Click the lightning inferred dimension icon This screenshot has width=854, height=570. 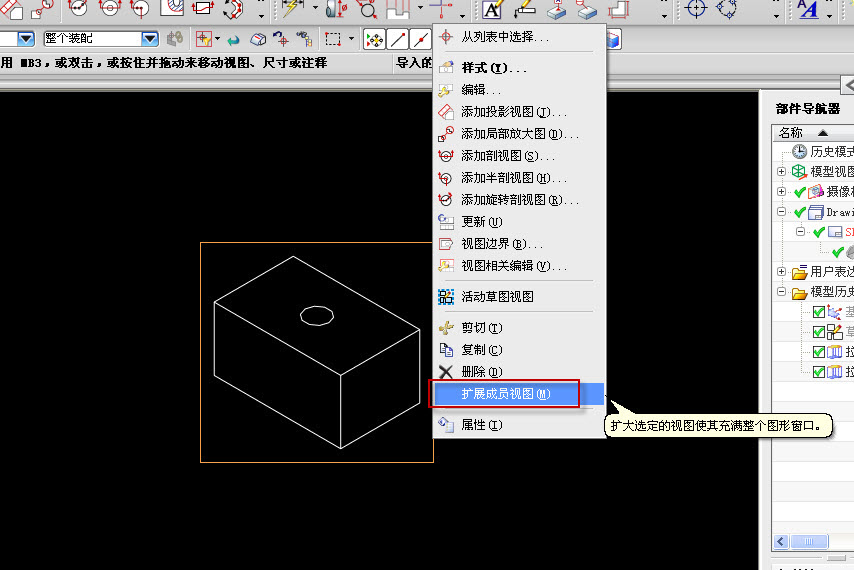292,8
